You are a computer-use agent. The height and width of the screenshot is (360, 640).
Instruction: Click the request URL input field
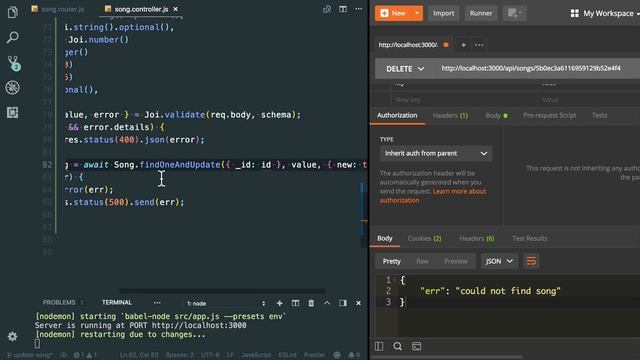tap(539, 69)
